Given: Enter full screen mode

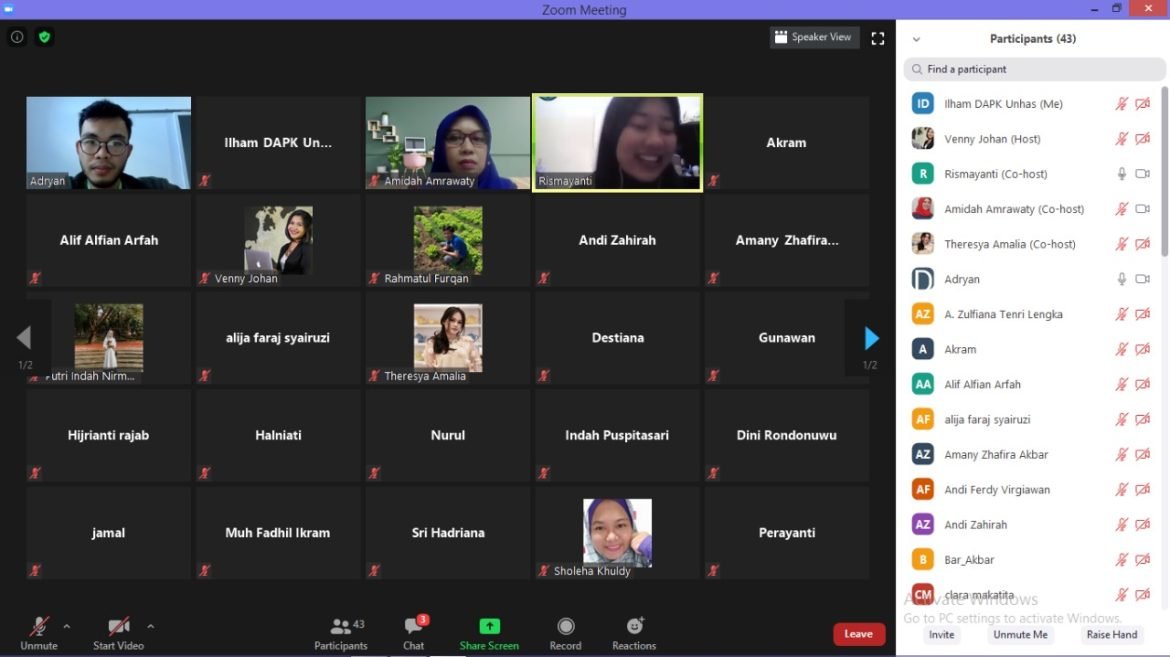Looking at the screenshot, I should pos(878,38).
